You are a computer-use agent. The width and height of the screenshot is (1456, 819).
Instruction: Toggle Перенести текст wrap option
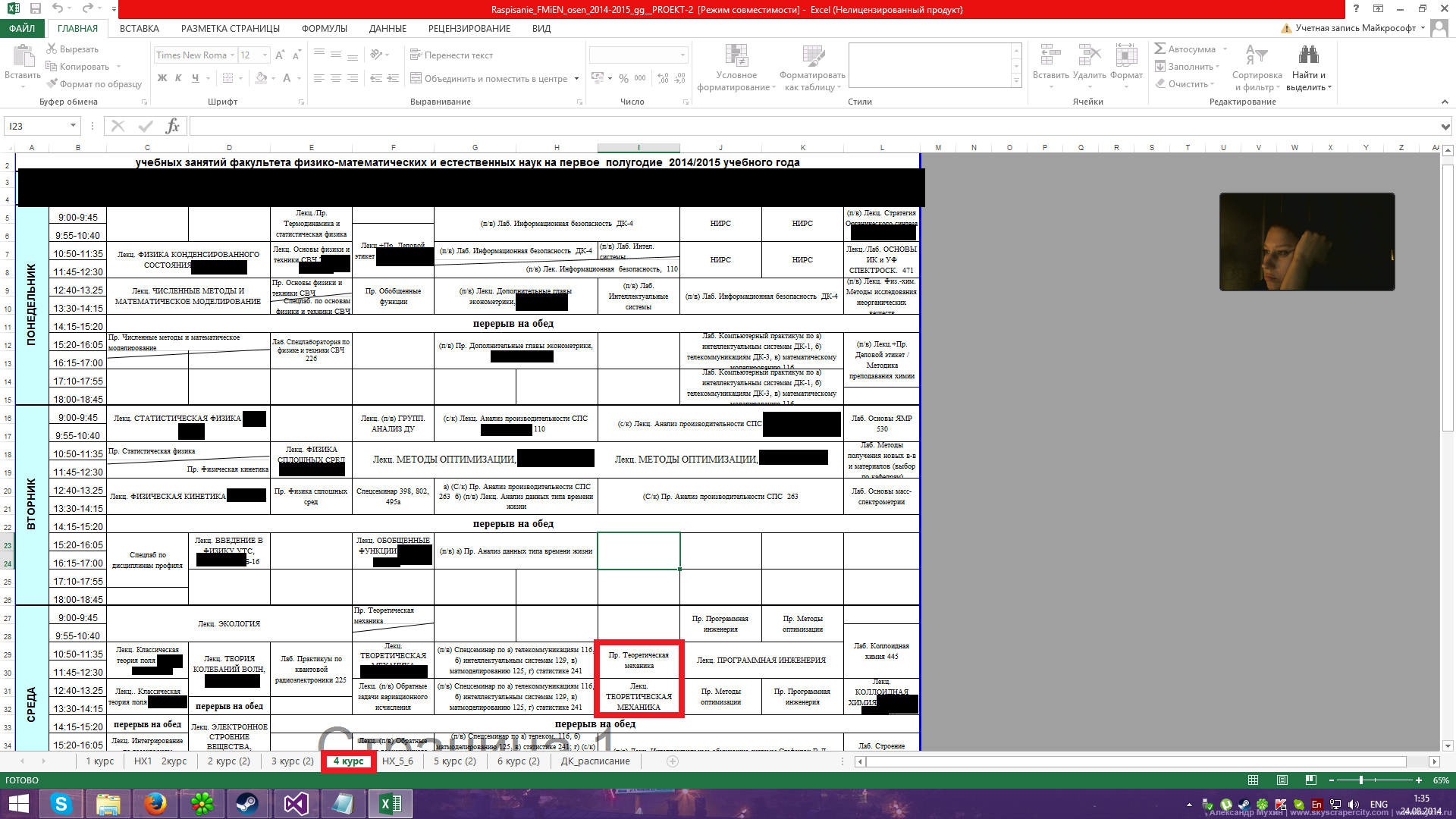[x=452, y=55]
